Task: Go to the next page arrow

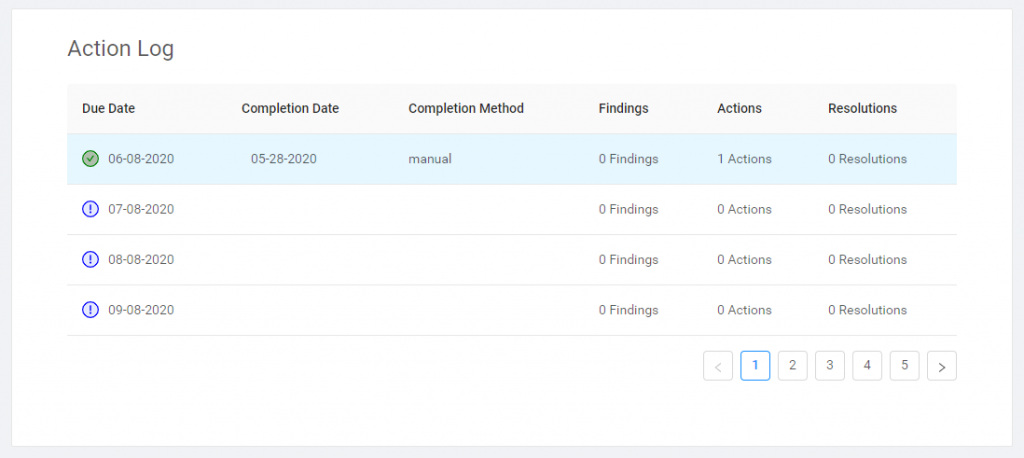Action: (x=942, y=366)
